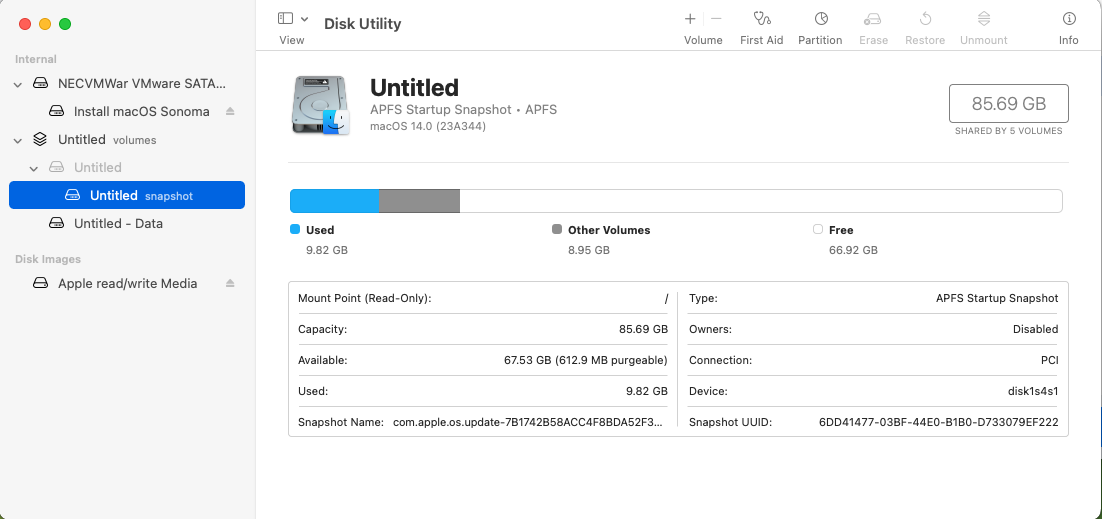Click the 66.92 GB free value
The width and height of the screenshot is (1102, 519).
(x=853, y=250)
